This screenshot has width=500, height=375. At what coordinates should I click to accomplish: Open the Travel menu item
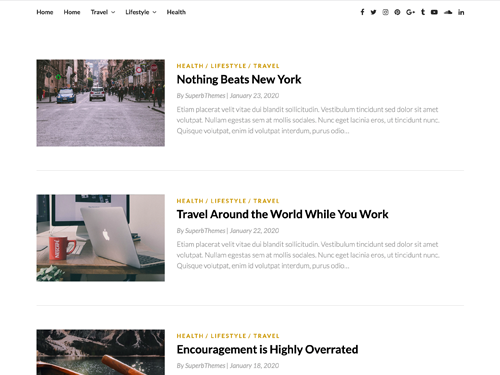(99, 12)
